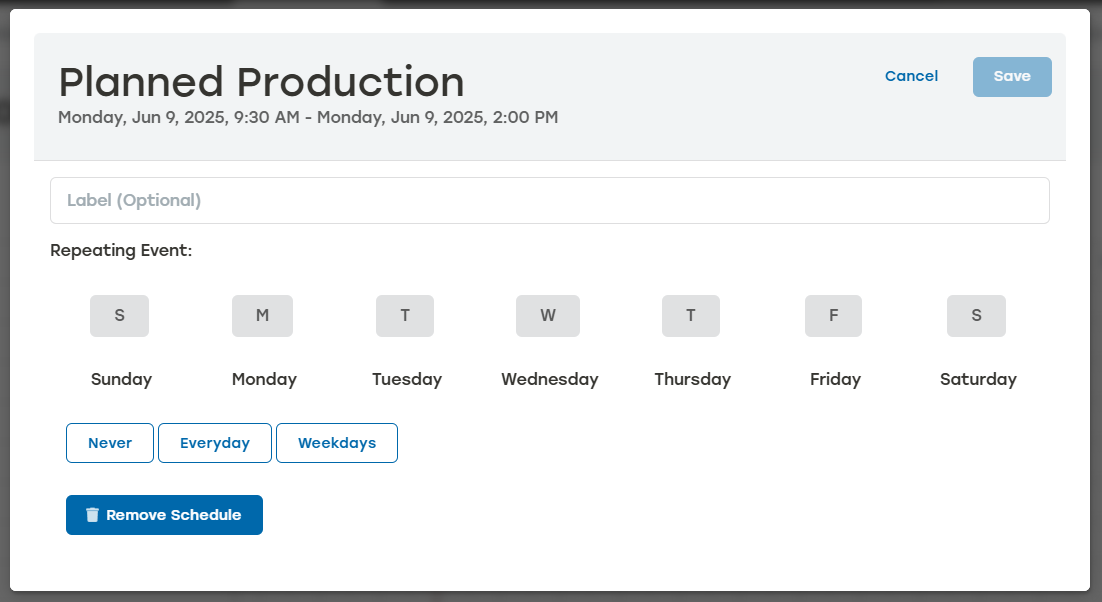Click the Save button
This screenshot has height=602, width=1102.
click(x=1012, y=76)
